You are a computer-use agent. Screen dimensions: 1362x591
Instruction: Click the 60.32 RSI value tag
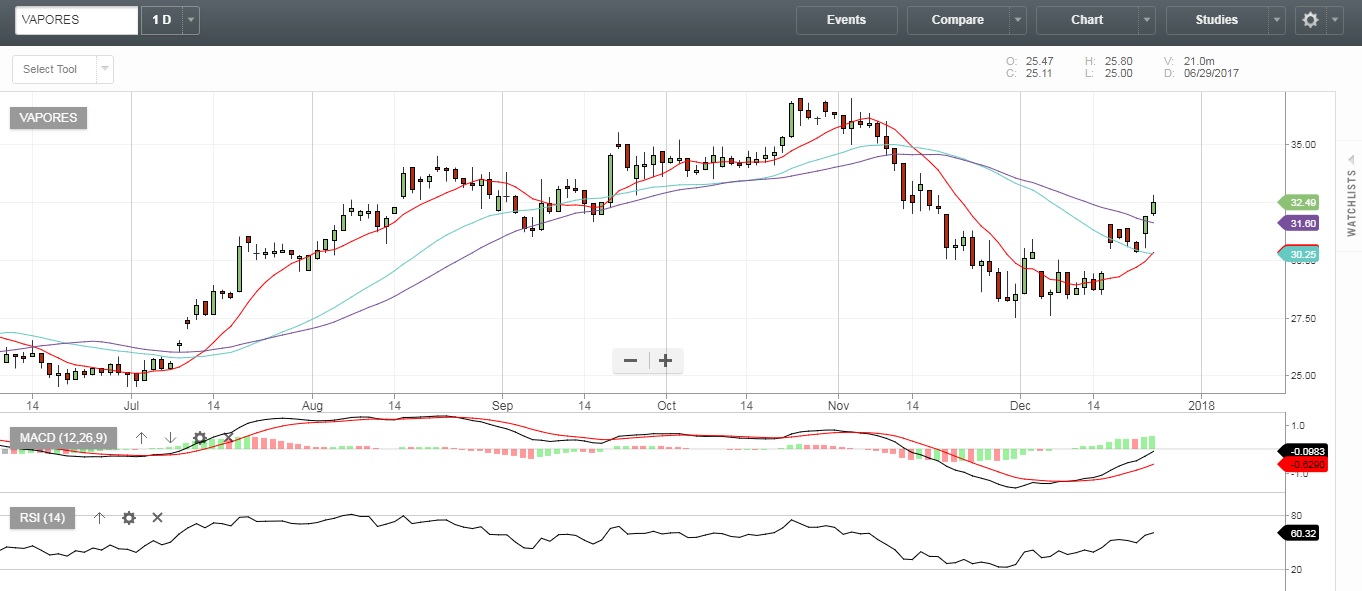click(x=1299, y=533)
